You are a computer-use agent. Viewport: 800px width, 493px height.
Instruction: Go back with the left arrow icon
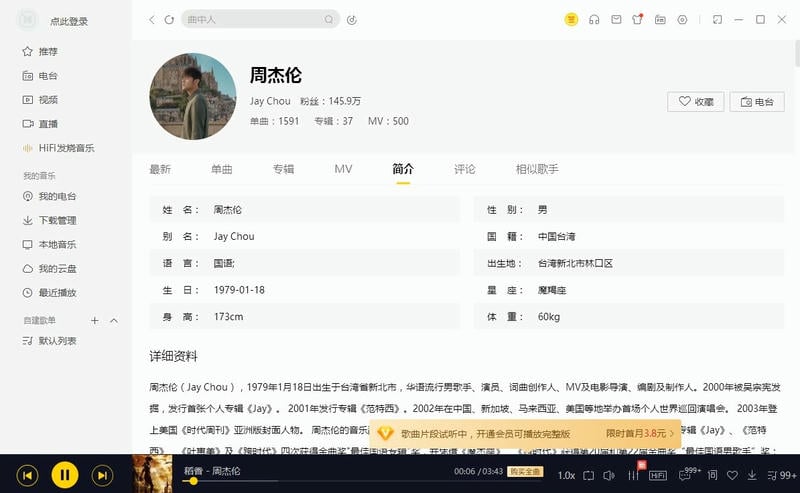point(152,19)
